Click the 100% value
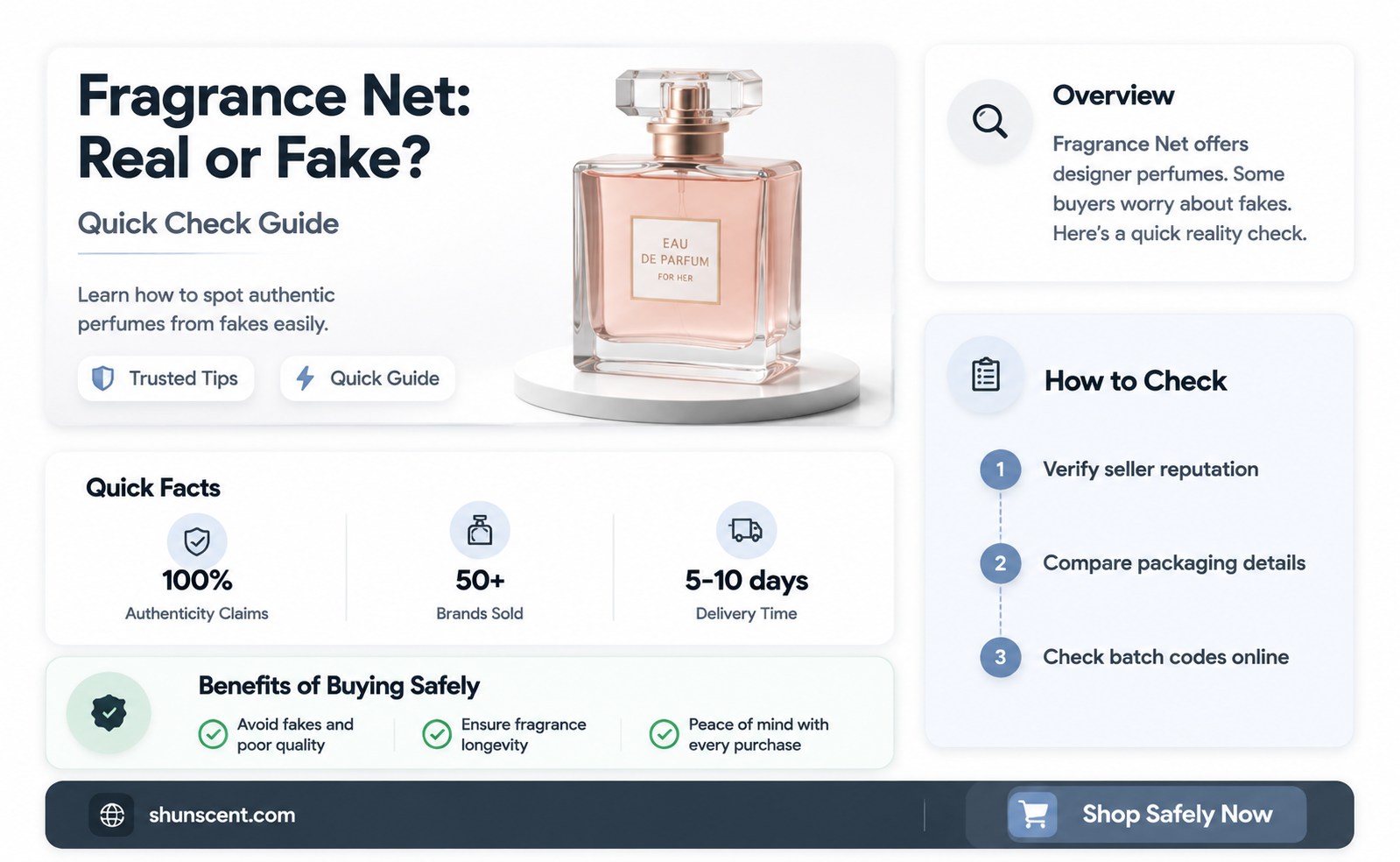The width and height of the screenshot is (1400, 862). point(197,580)
